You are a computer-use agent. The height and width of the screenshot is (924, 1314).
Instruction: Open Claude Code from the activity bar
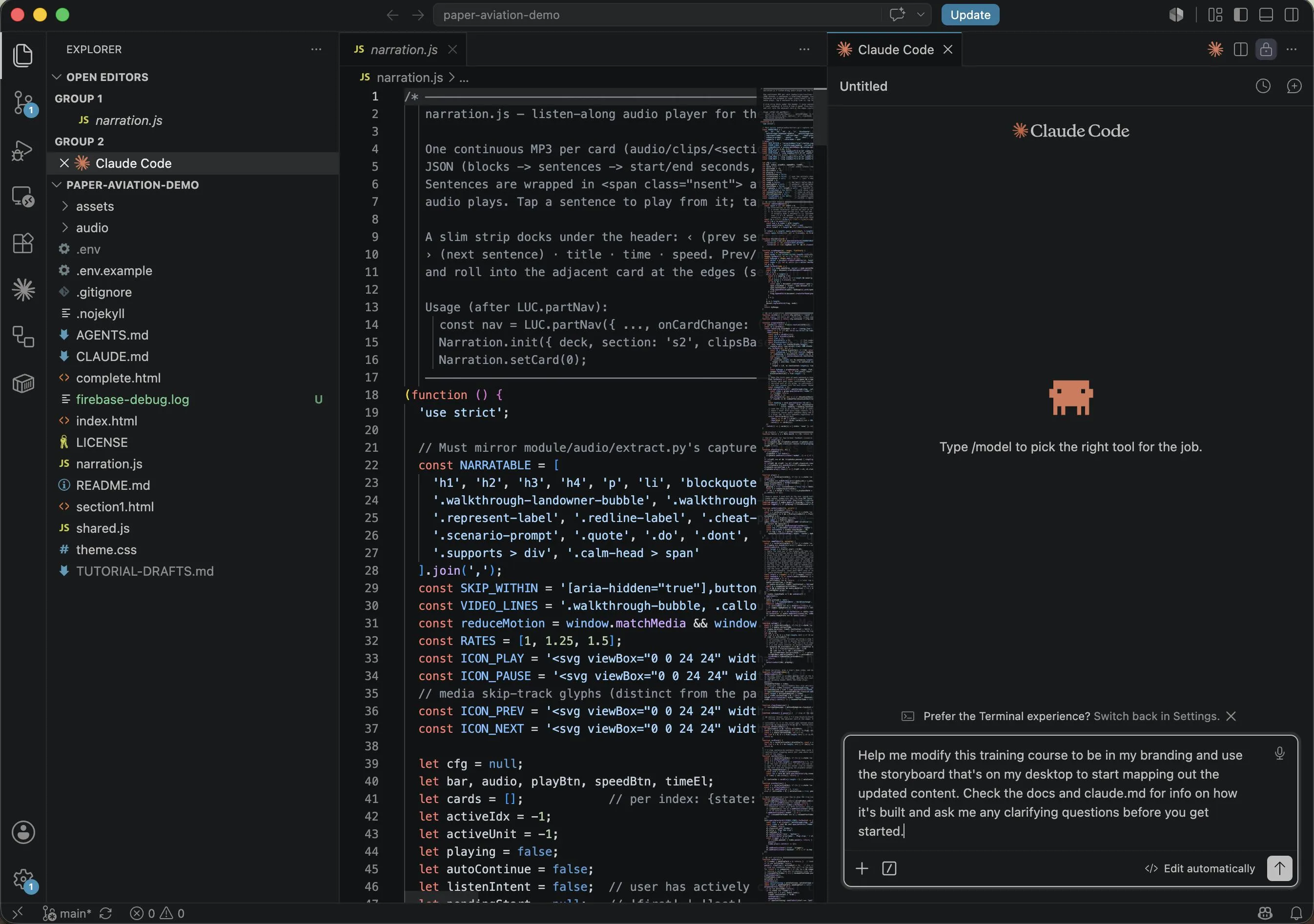pos(23,289)
